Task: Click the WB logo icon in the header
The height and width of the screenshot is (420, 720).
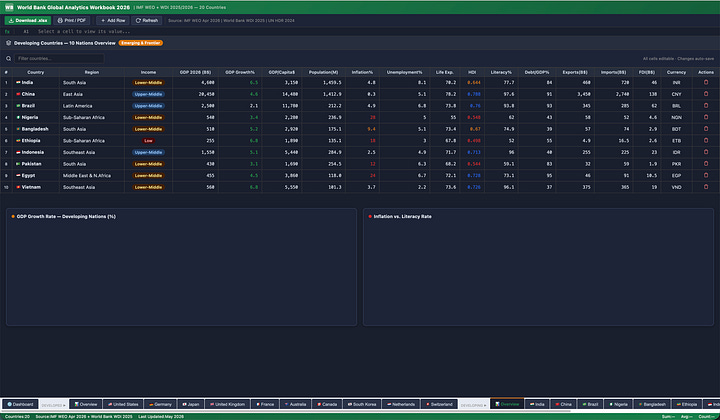Action: tap(9, 7)
